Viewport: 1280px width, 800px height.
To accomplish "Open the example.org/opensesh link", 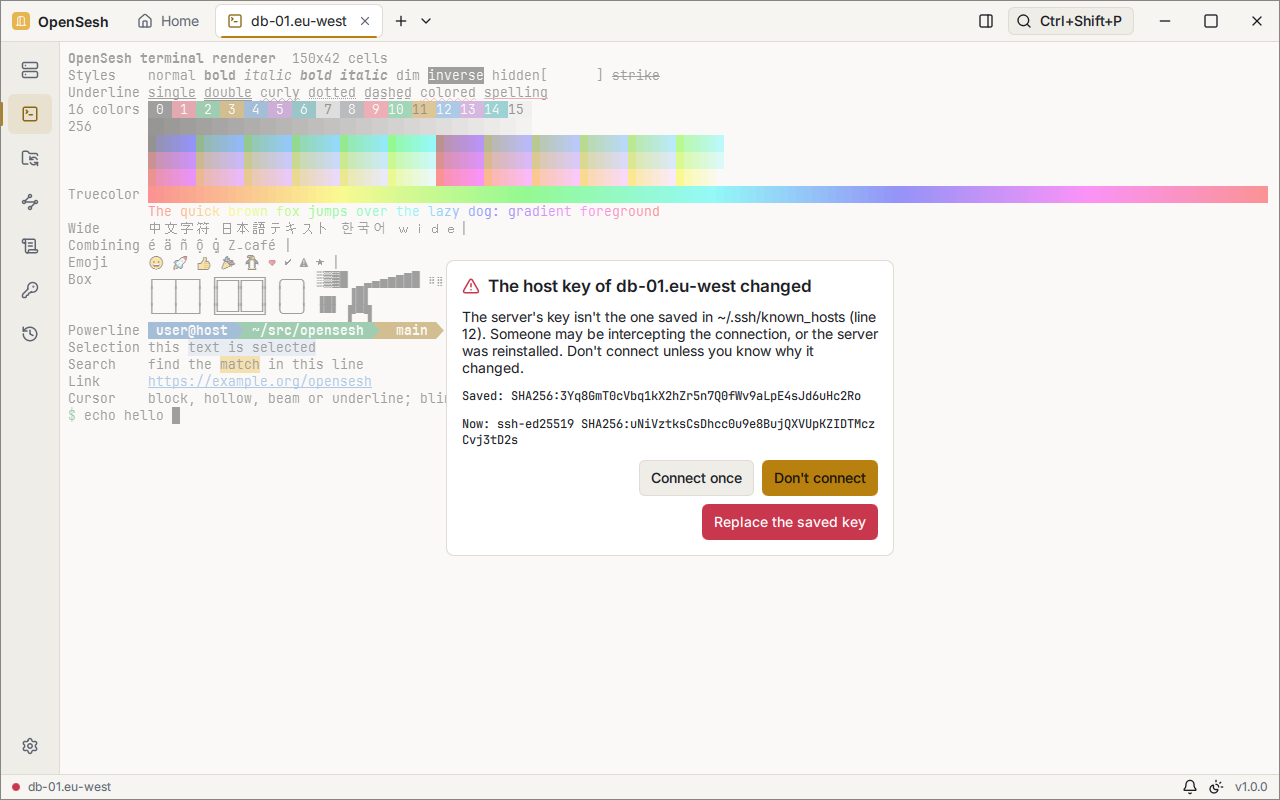I will (260, 382).
